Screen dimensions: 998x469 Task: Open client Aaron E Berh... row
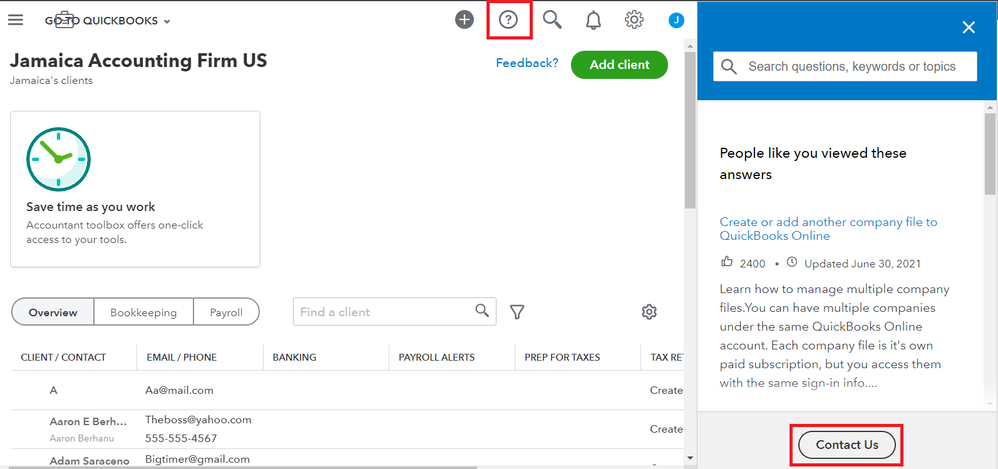click(348, 429)
